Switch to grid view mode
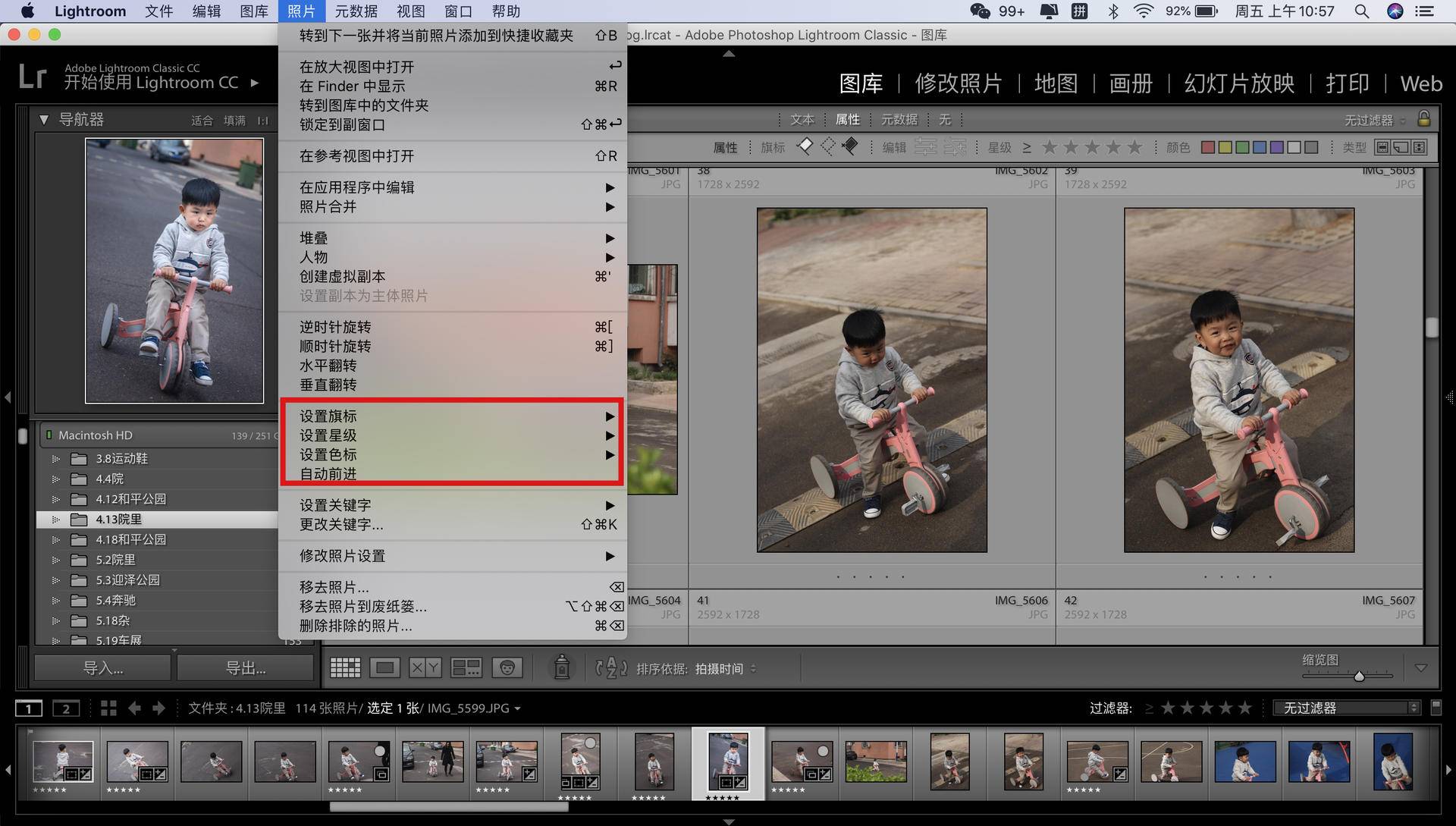 coord(345,667)
